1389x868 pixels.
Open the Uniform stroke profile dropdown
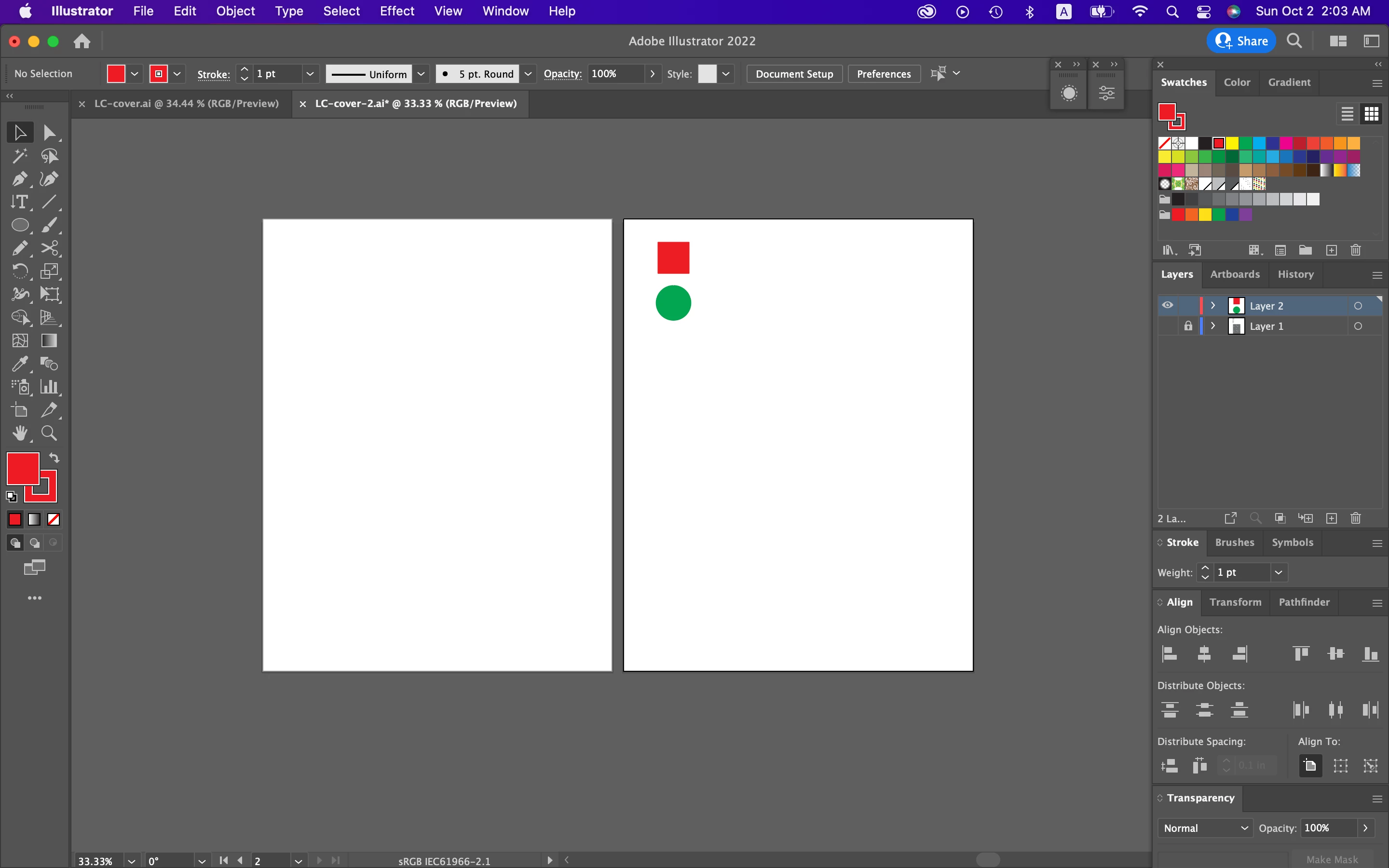point(421,74)
